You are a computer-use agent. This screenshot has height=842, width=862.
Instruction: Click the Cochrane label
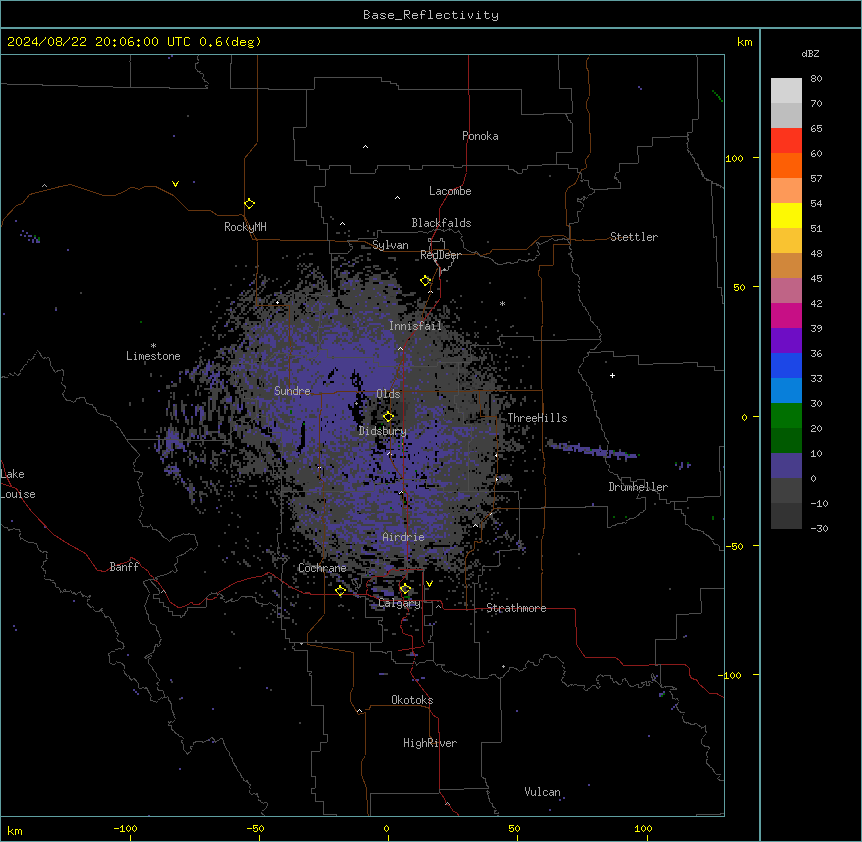click(322, 568)
